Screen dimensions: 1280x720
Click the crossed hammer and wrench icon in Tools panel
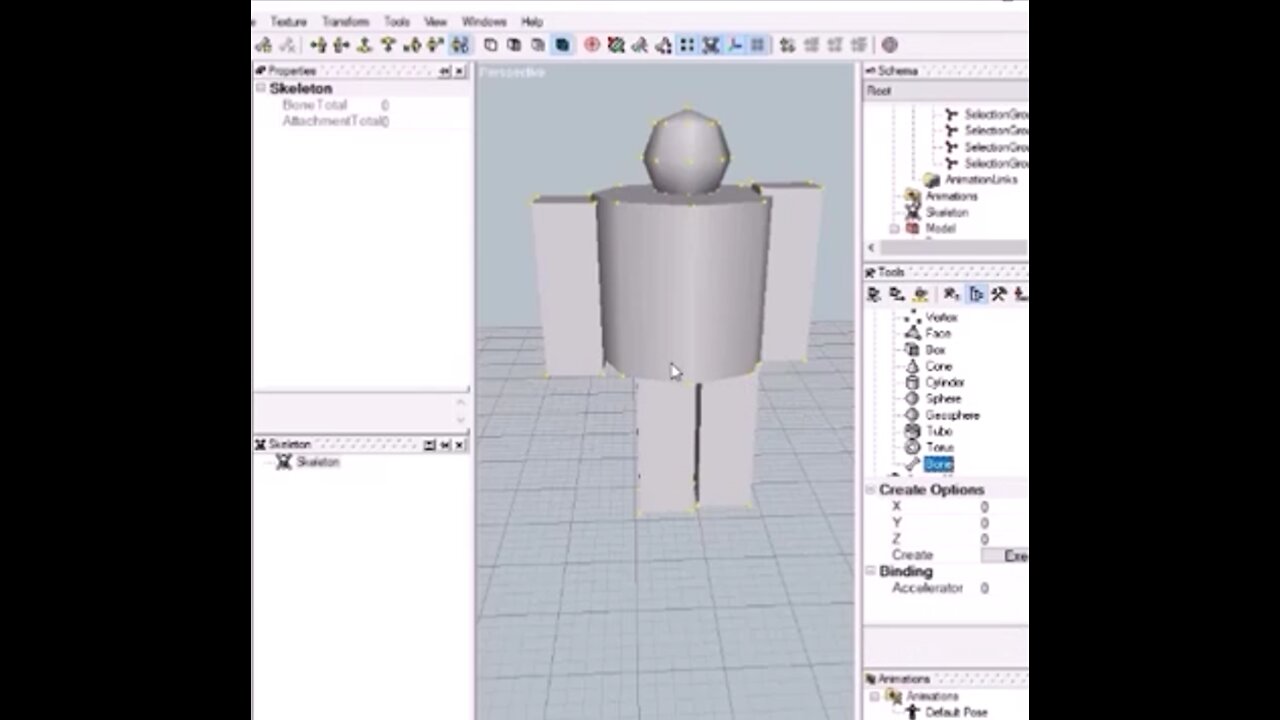998,294
